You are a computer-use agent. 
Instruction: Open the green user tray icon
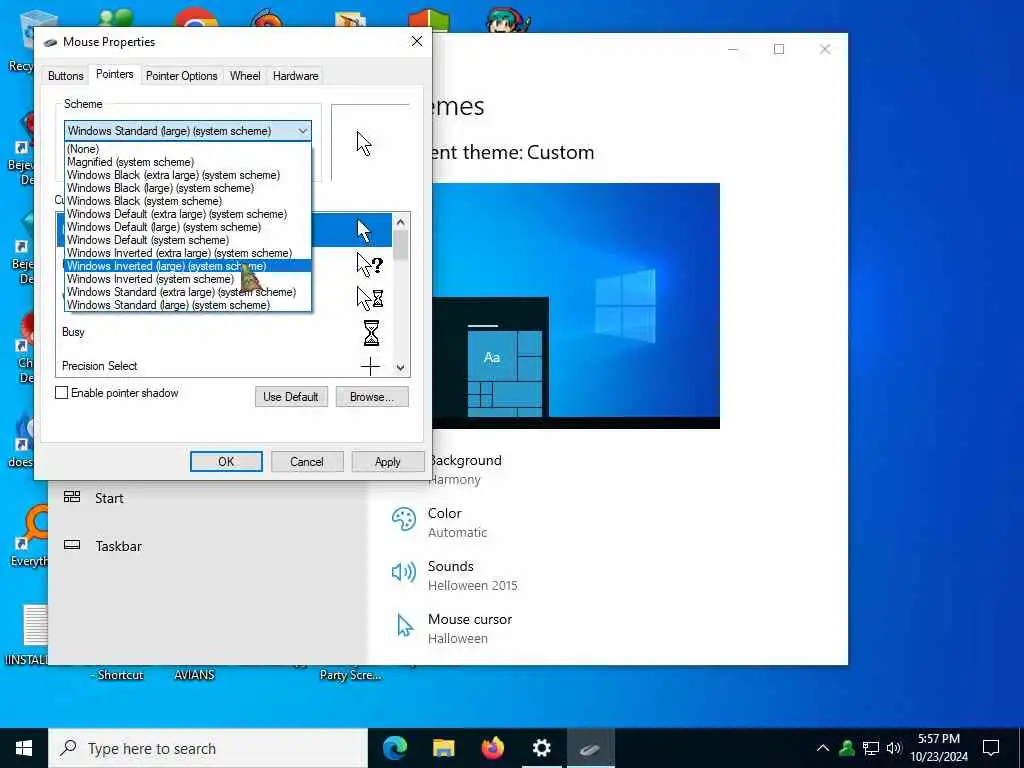coord(847,748)
